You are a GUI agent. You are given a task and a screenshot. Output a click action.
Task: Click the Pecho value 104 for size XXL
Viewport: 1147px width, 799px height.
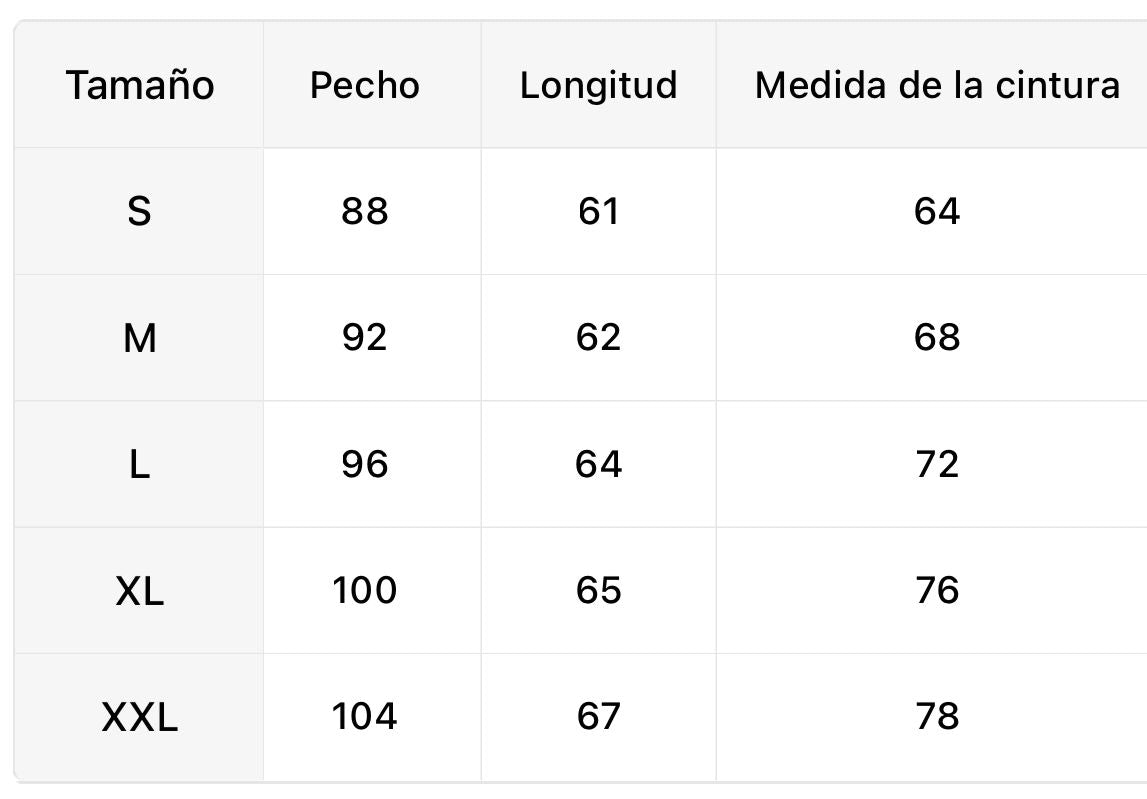tap(364, 716)
